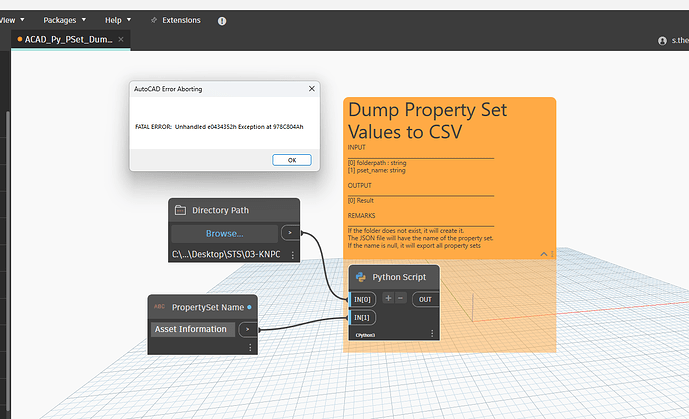Click the CPython3 engine label
689x419 pixels.
pyautogui.click(x=365, y=335)
